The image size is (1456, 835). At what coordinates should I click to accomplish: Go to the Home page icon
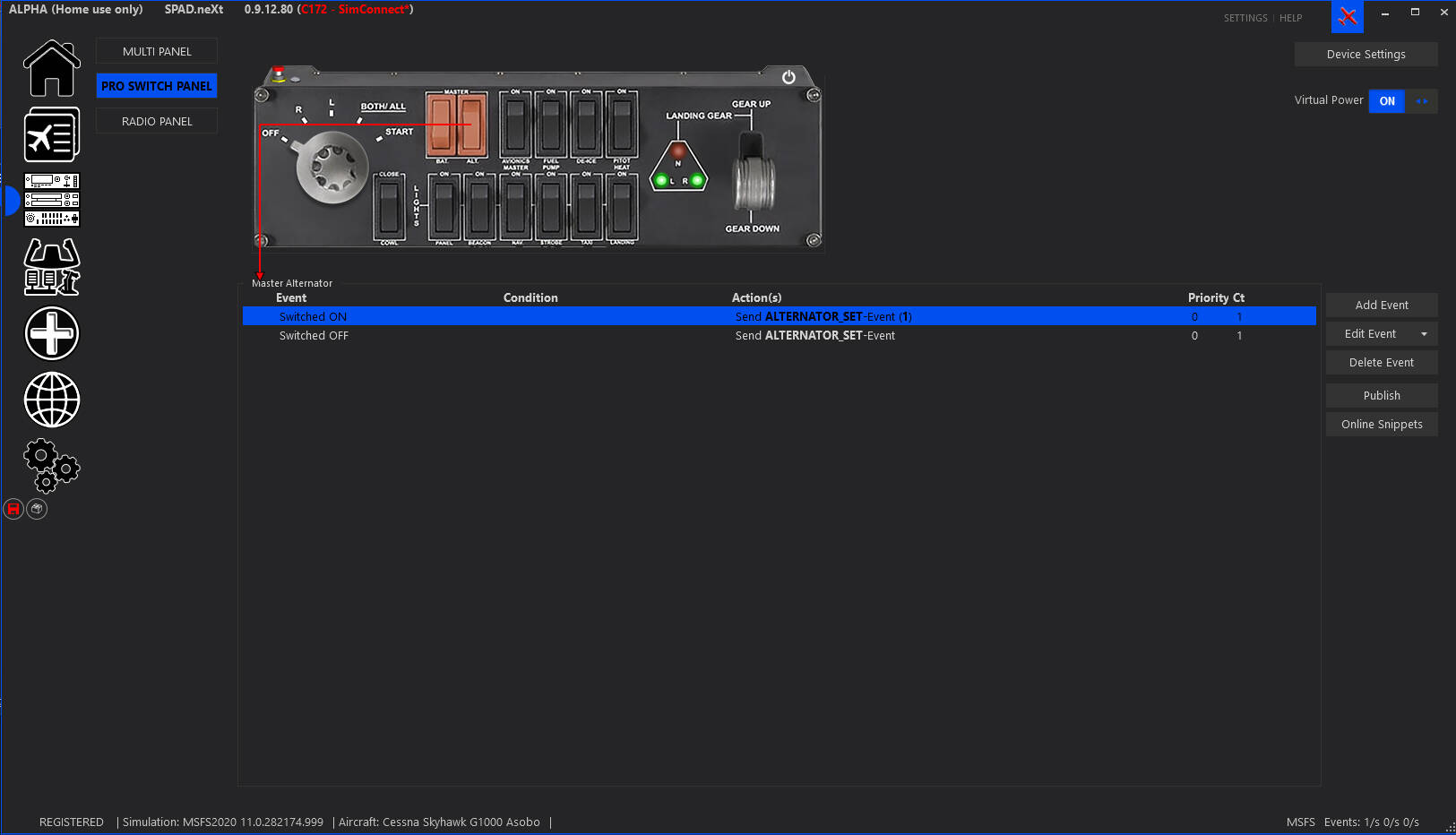coord(51,68)
